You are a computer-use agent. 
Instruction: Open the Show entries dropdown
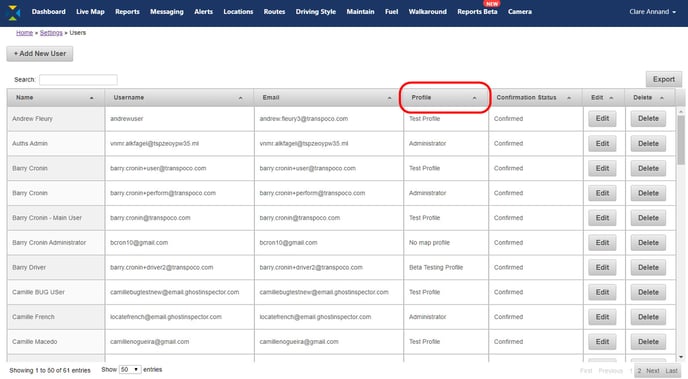pyautogui.click(x=130, y=370)
